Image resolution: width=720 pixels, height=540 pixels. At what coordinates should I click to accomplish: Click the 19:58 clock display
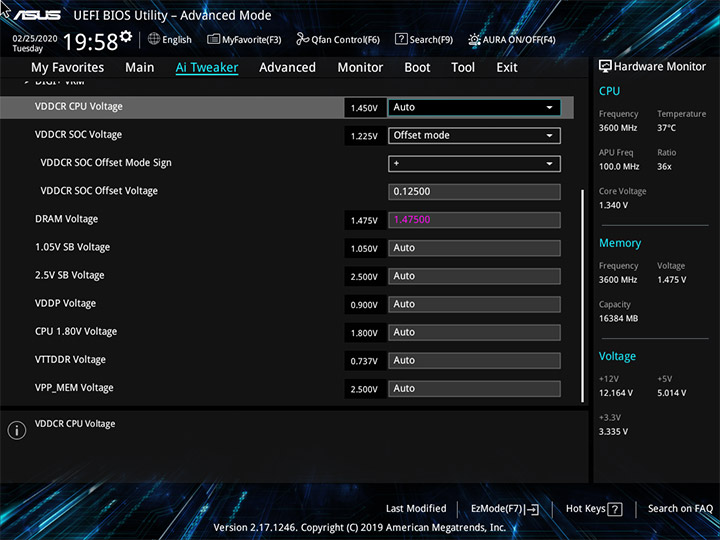click(x=90, y=42)
